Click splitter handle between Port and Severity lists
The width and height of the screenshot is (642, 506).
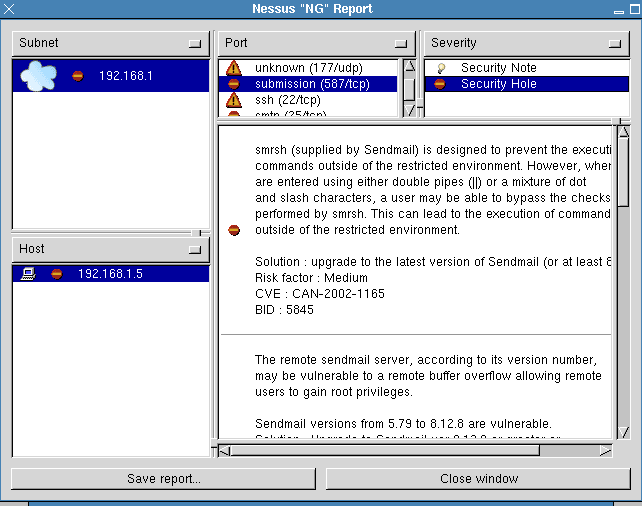[420, 105]
